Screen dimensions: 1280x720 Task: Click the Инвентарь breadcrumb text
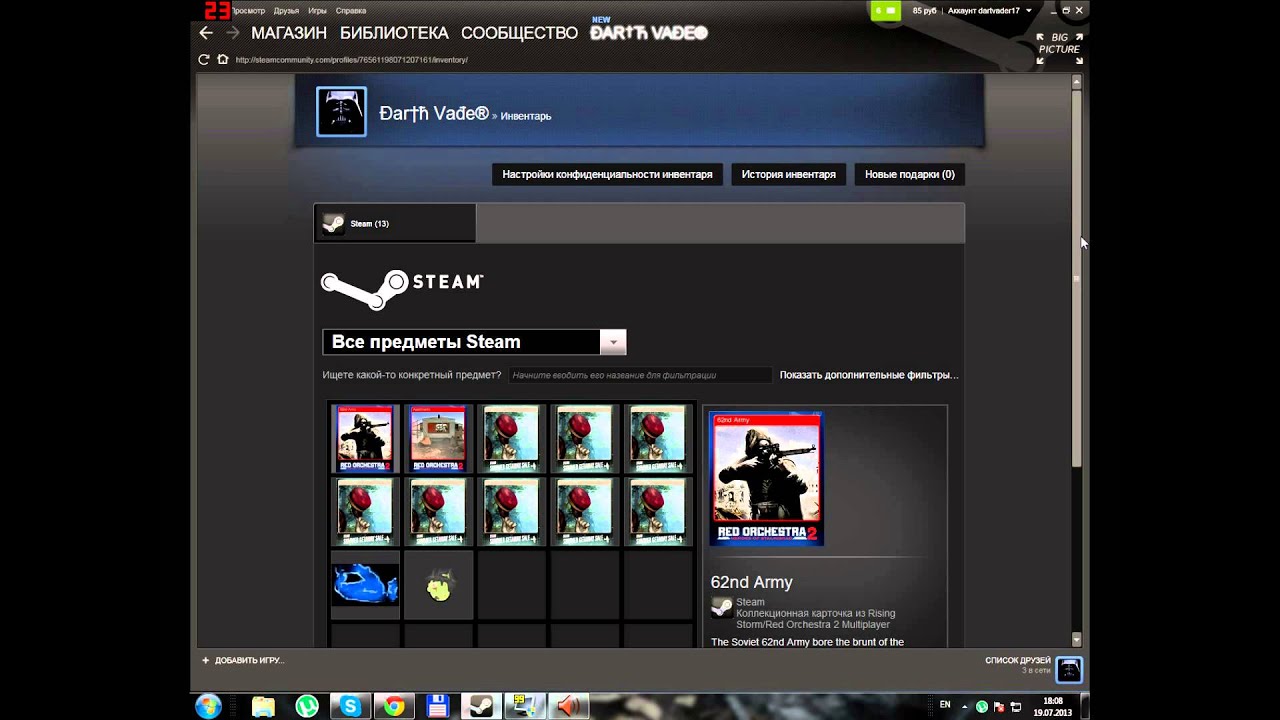coord(526,116)
